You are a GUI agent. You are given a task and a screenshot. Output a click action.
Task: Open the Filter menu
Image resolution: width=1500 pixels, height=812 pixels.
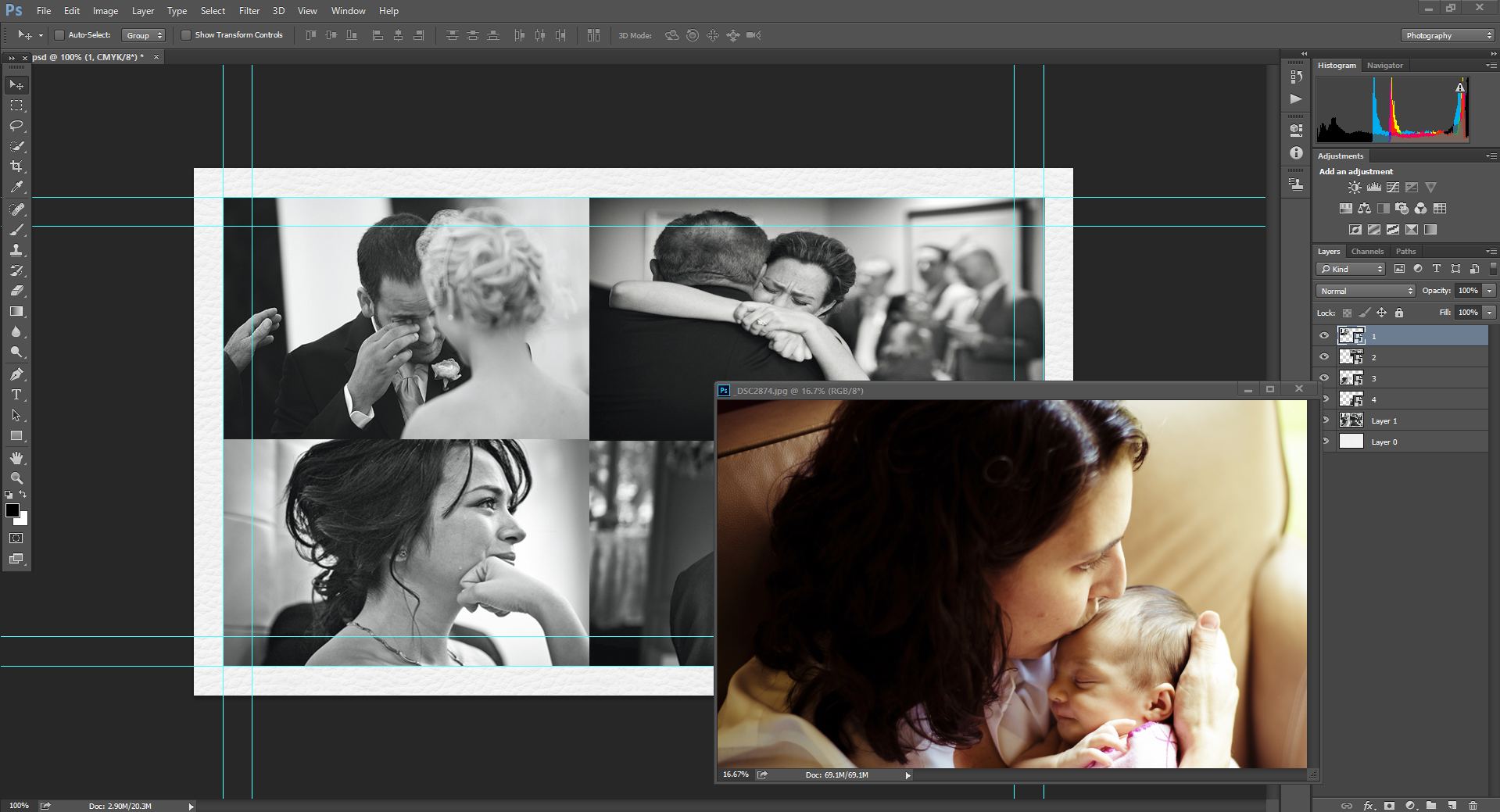coord(249,11)
